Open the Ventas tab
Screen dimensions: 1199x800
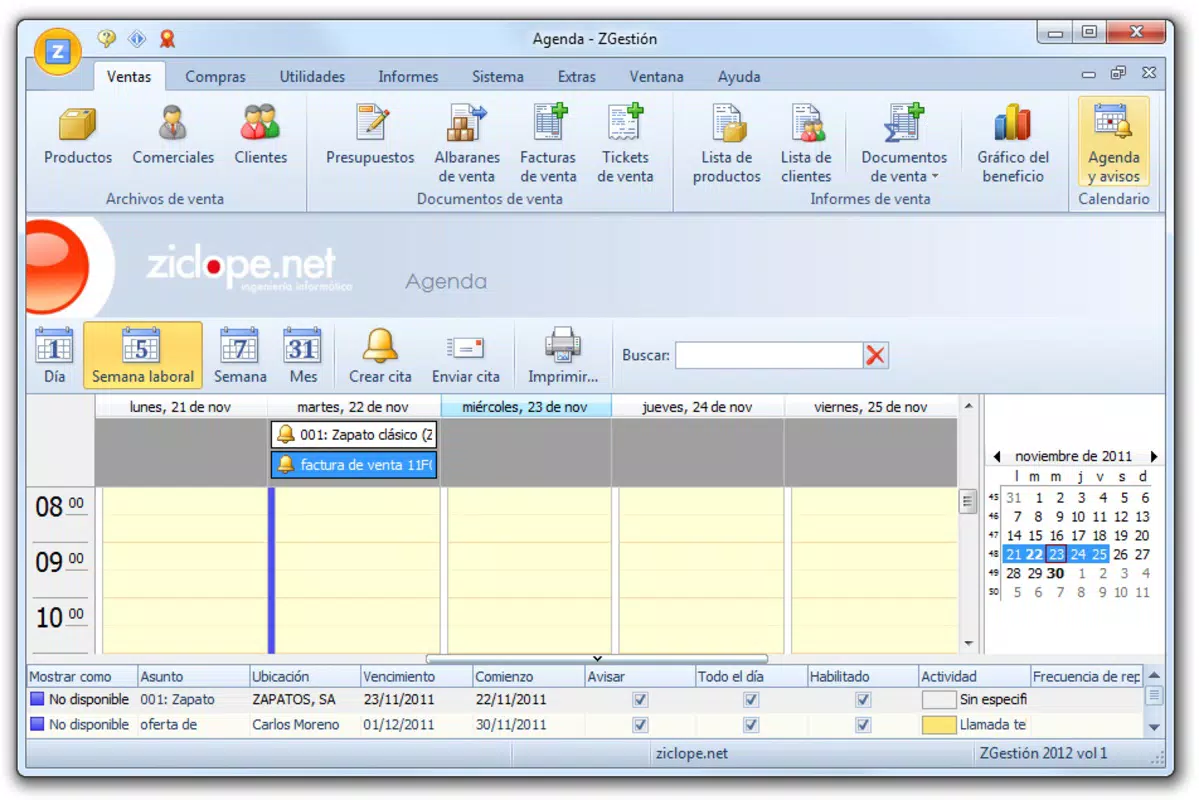(x=128, y=76)
